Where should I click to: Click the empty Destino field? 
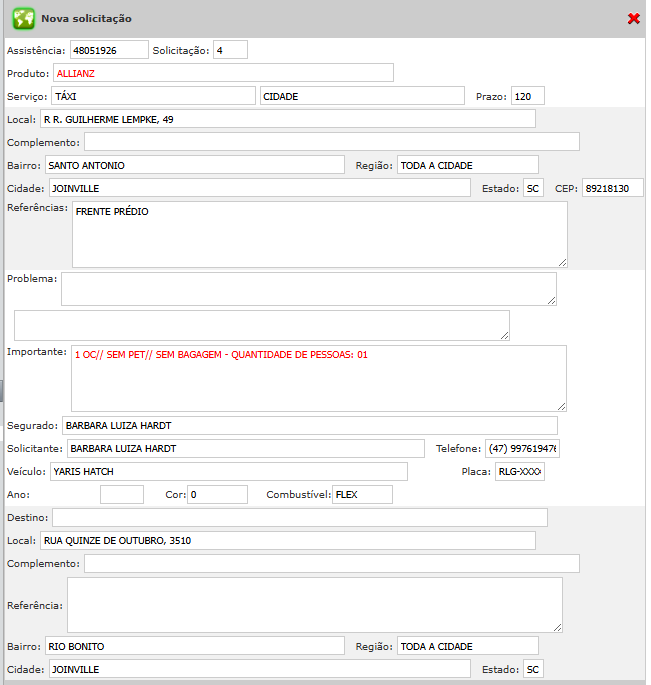click(299, 517)
